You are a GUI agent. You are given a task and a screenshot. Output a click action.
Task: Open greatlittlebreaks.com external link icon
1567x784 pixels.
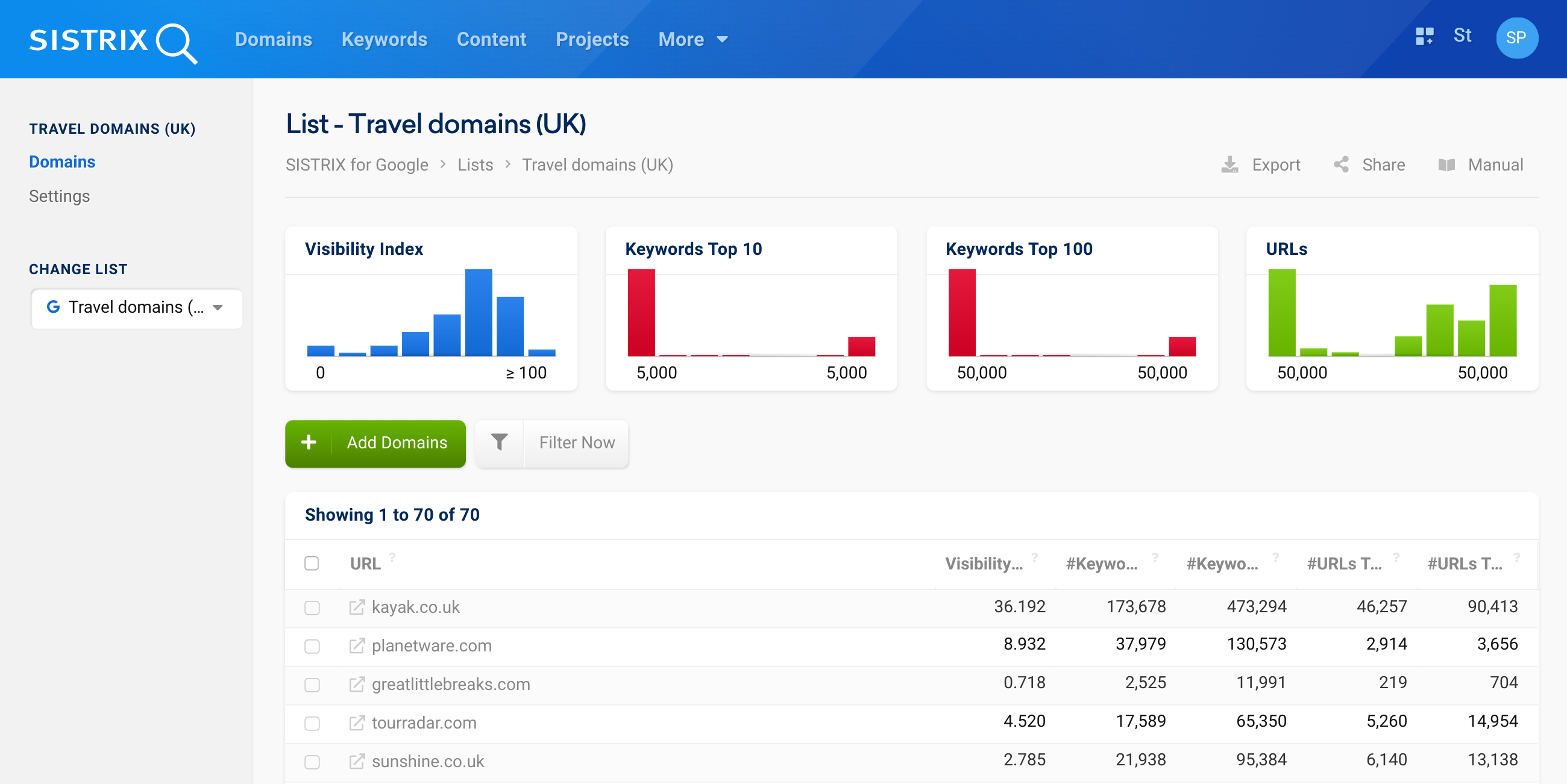coord(357,684)
